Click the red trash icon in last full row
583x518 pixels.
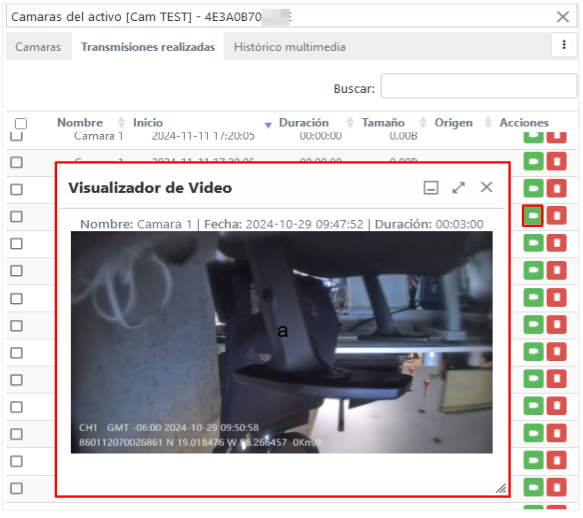click(x=557, y=488)
